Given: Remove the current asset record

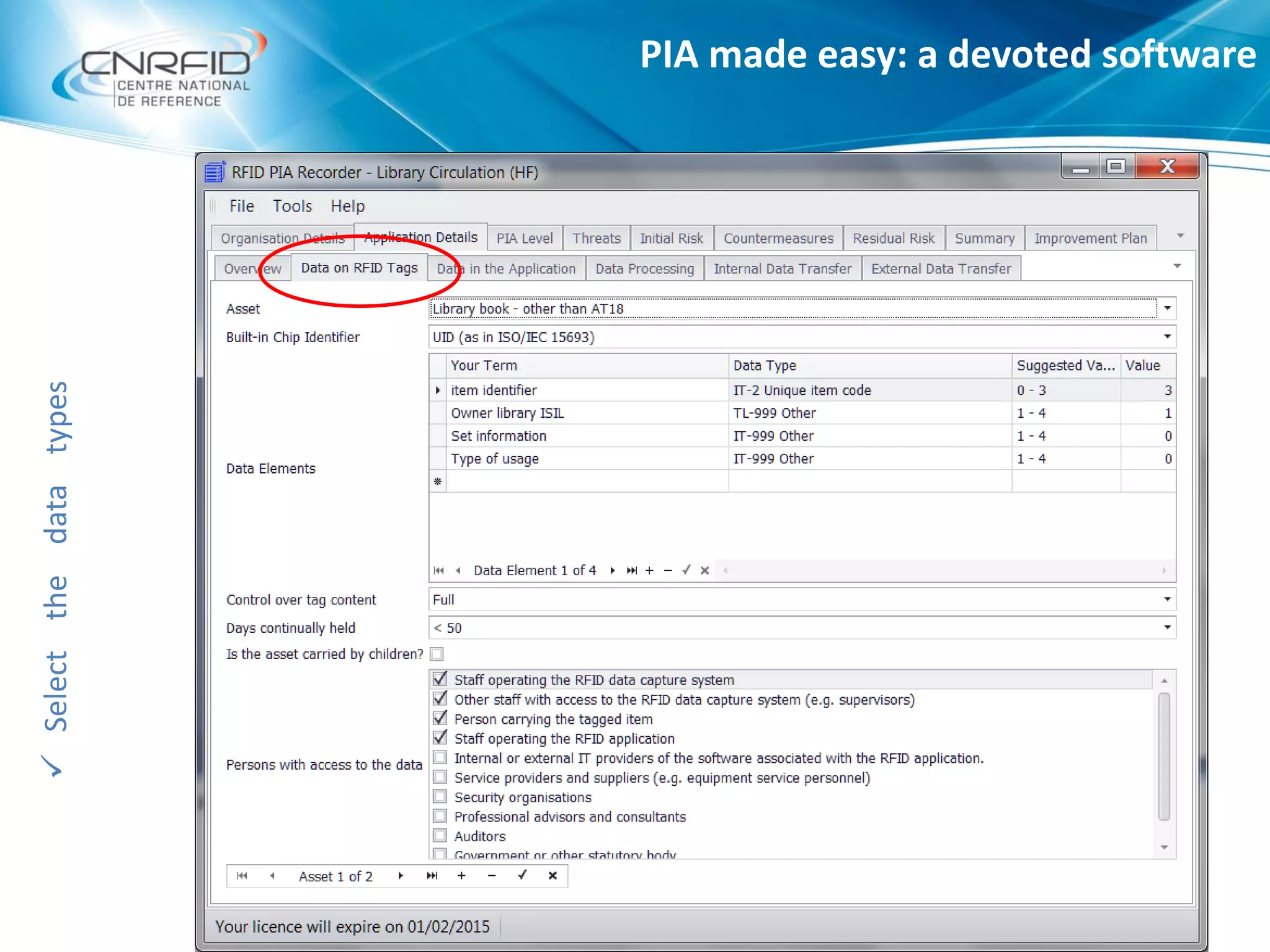Looking at the screenshot, I should coord(492,876).
